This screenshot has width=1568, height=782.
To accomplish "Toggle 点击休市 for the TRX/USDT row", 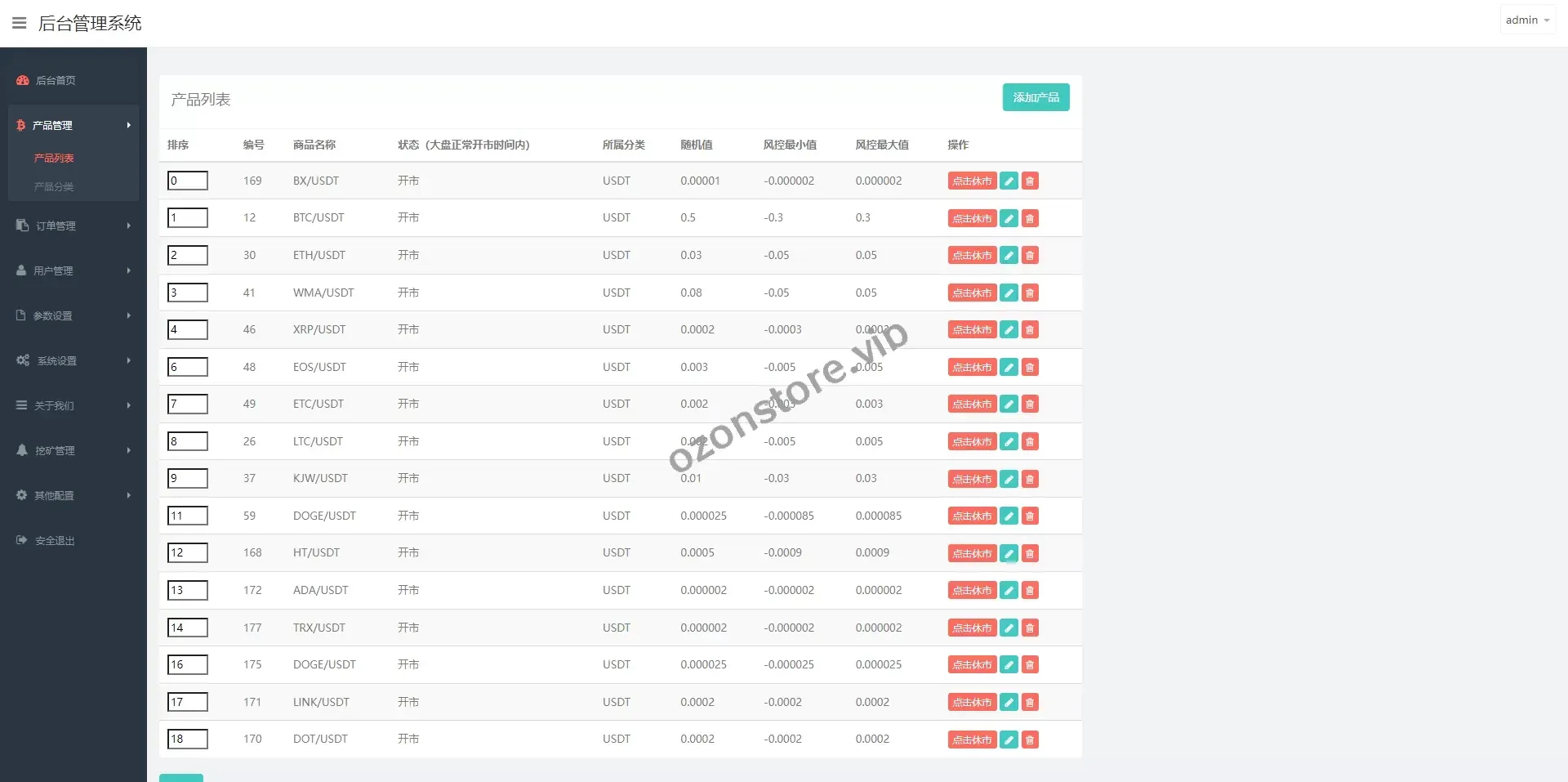I will [x=972, y=628].
